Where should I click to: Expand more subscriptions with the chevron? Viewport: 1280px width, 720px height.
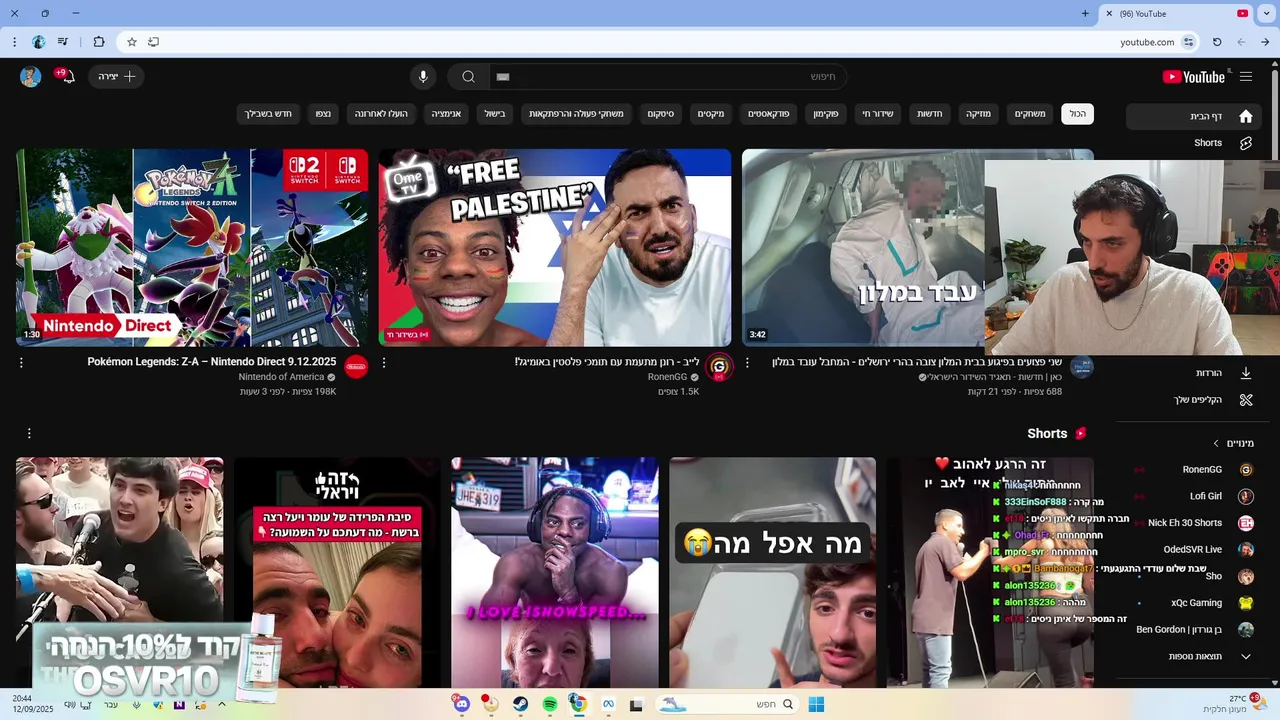point(1246,656)
